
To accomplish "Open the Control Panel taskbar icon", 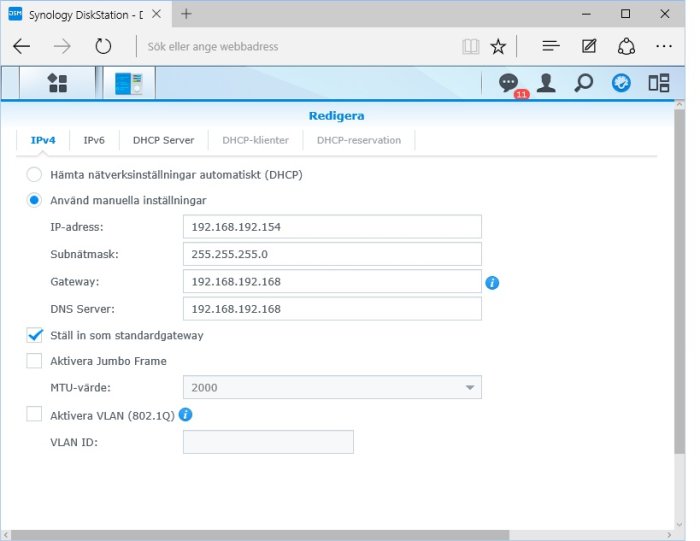I will coord(129,83).
